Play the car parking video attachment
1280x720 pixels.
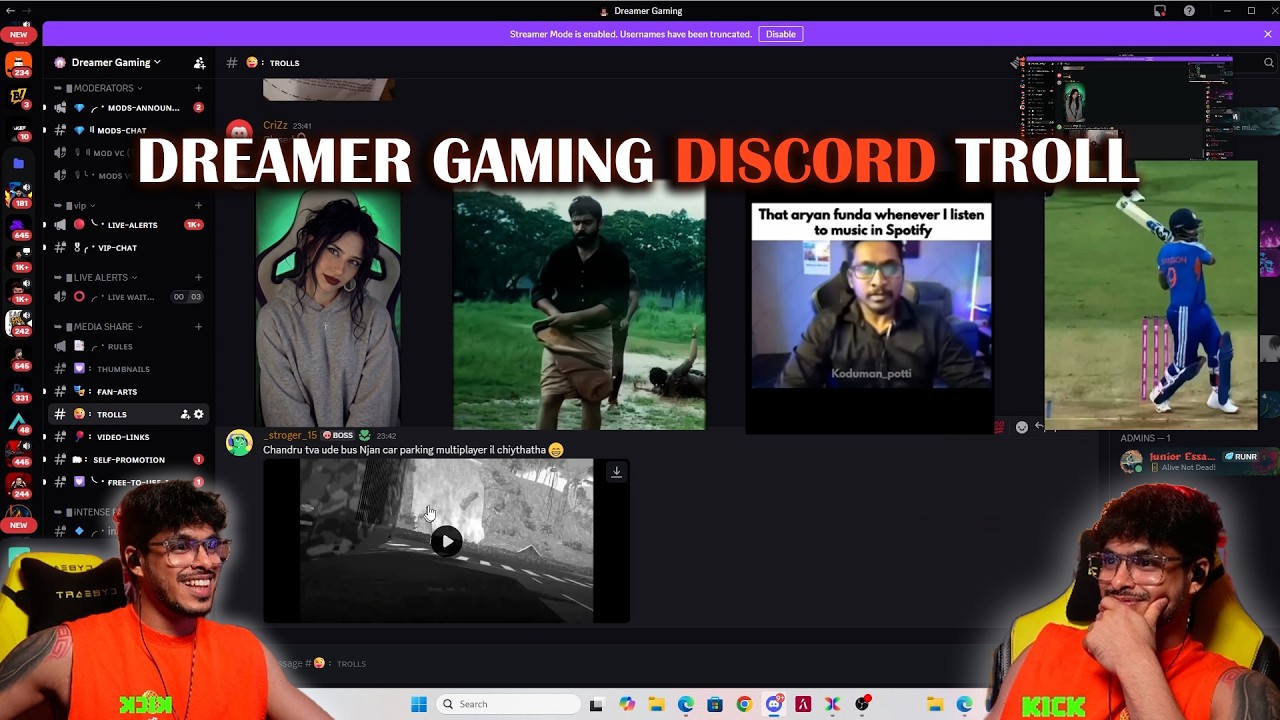[446, 541]
